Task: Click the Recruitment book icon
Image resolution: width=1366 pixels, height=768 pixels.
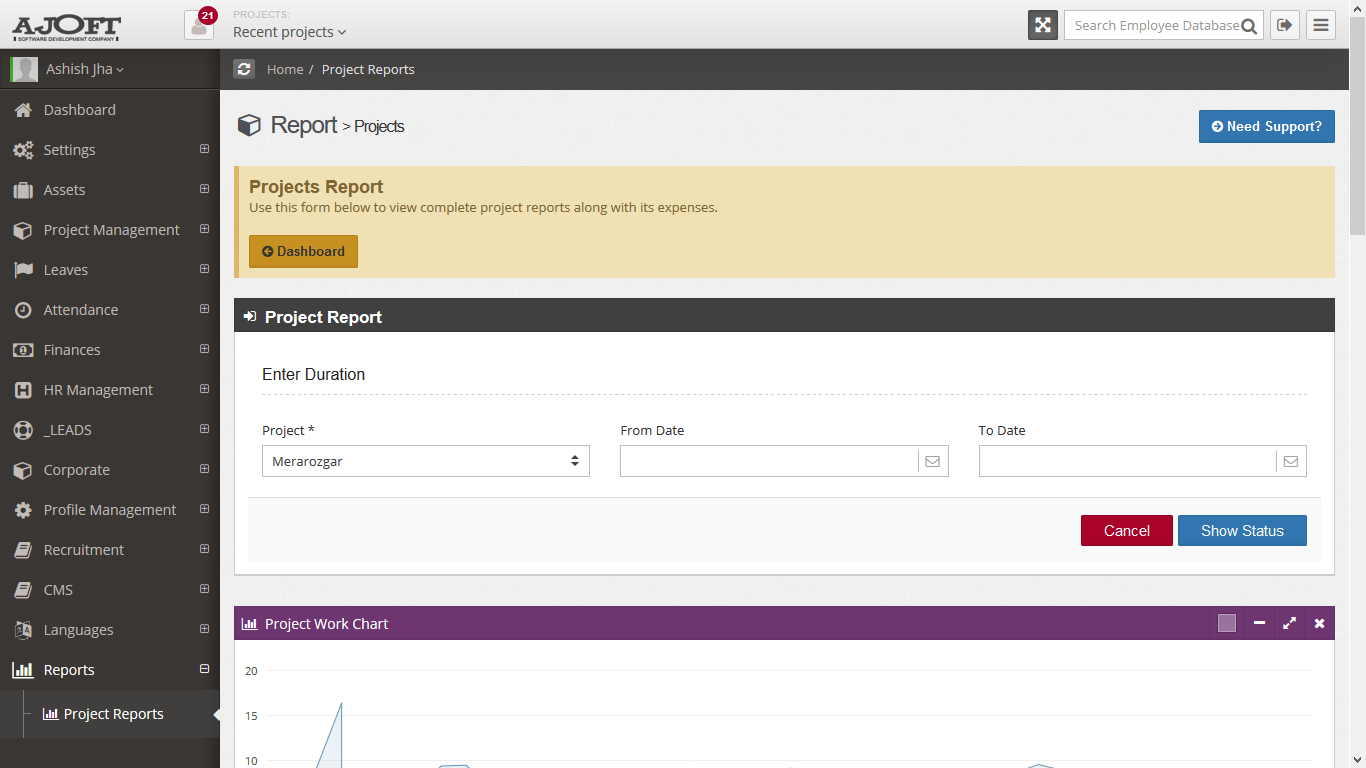Action: tap(23, 550)
